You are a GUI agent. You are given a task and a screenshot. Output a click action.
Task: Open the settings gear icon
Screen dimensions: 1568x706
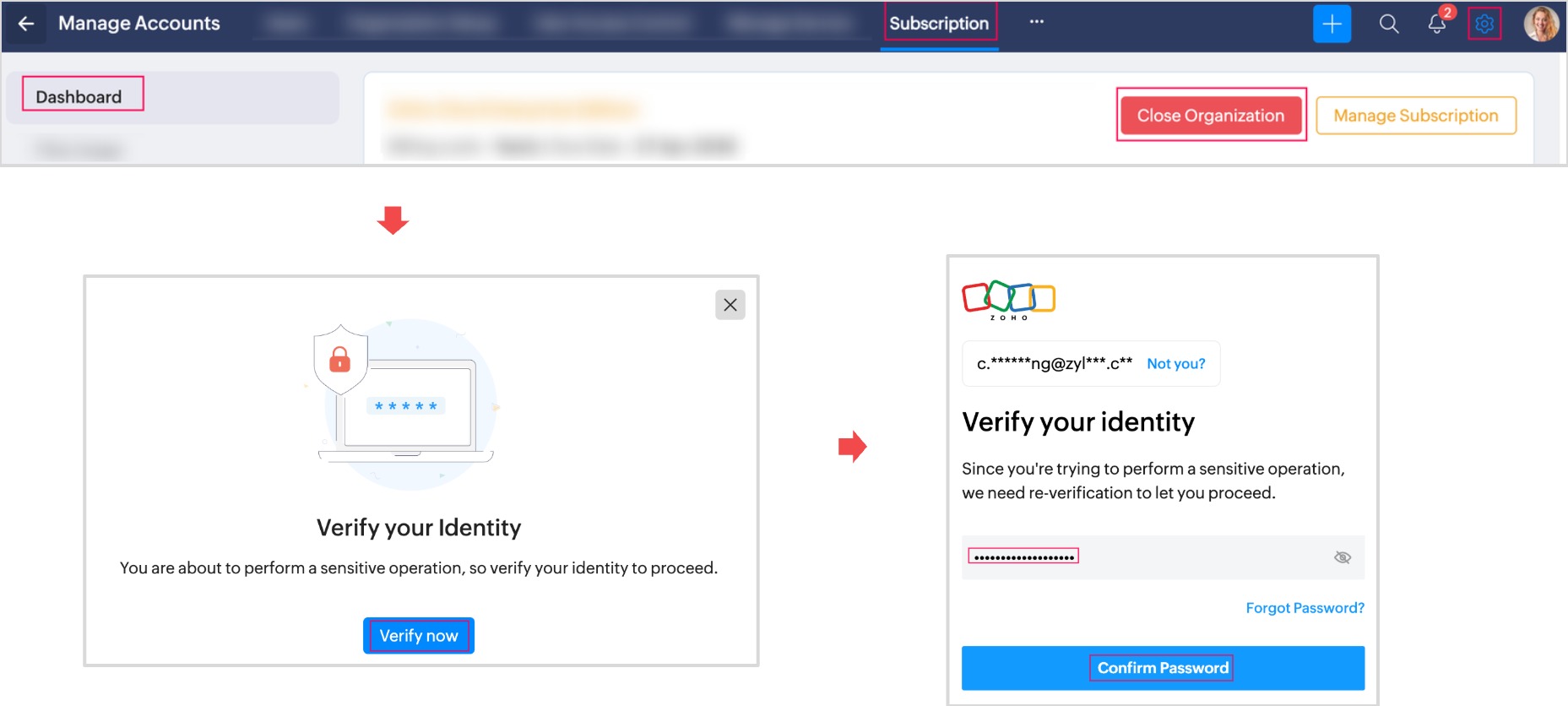pyautogui.click(x=1484, y=24)
